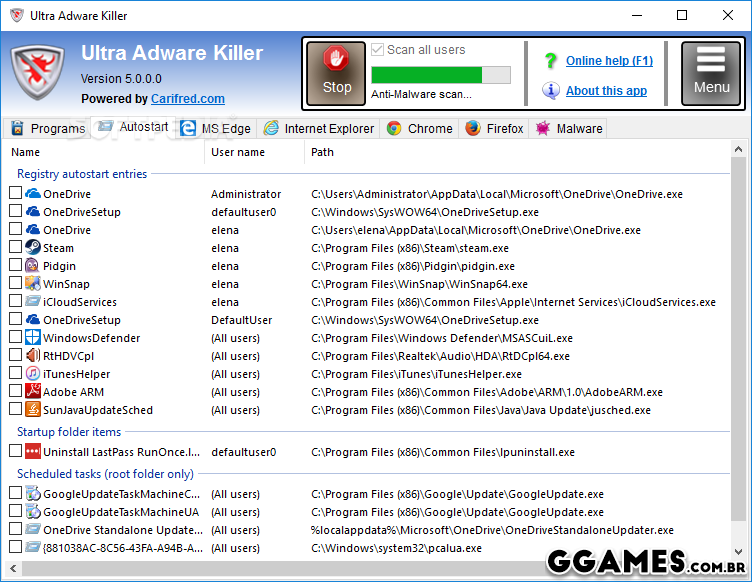752x582 pixels.
Task: Click the Adobe ARM red icon
Action: [32, 392]
